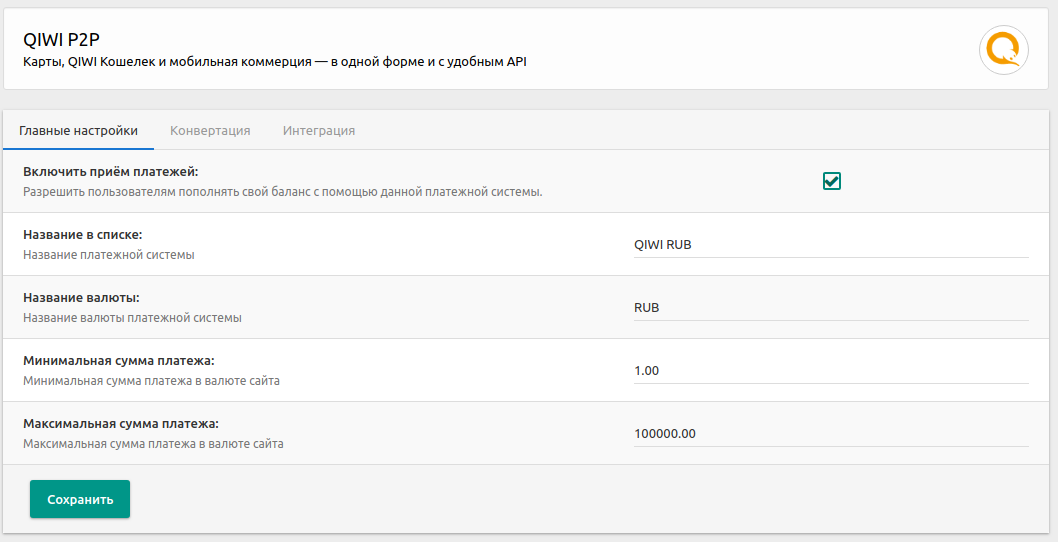Click the description starting with Разрешить пользователям
The image size is (1058, 542).
pyautogui.click(x=282, y=192)
